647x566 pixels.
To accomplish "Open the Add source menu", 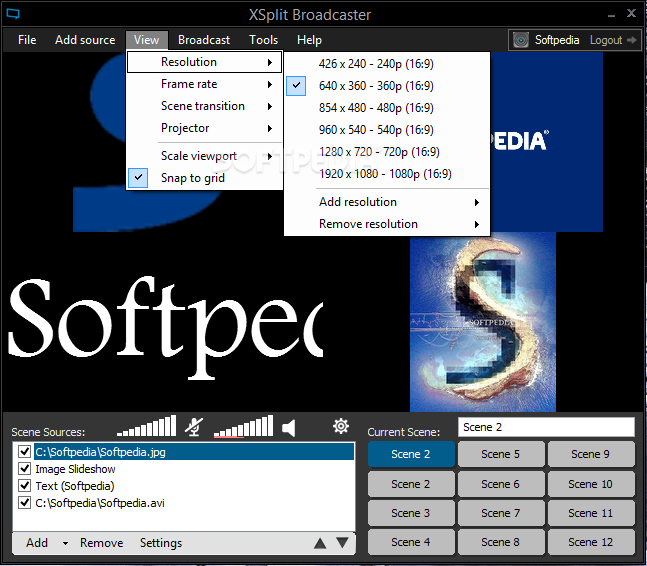I will click(x=85, y=40).
